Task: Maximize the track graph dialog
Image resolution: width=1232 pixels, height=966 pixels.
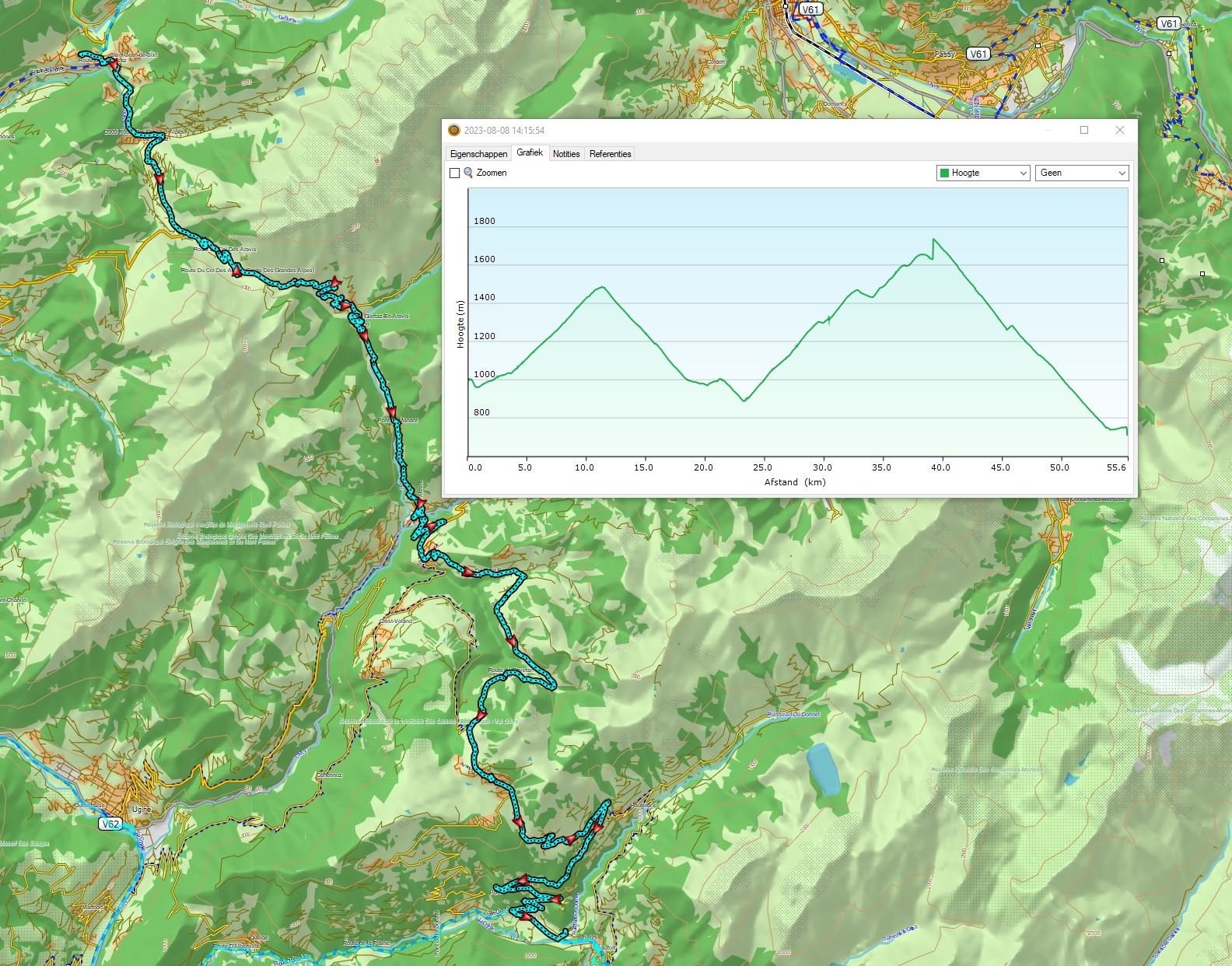Action: coord(1084,130)
